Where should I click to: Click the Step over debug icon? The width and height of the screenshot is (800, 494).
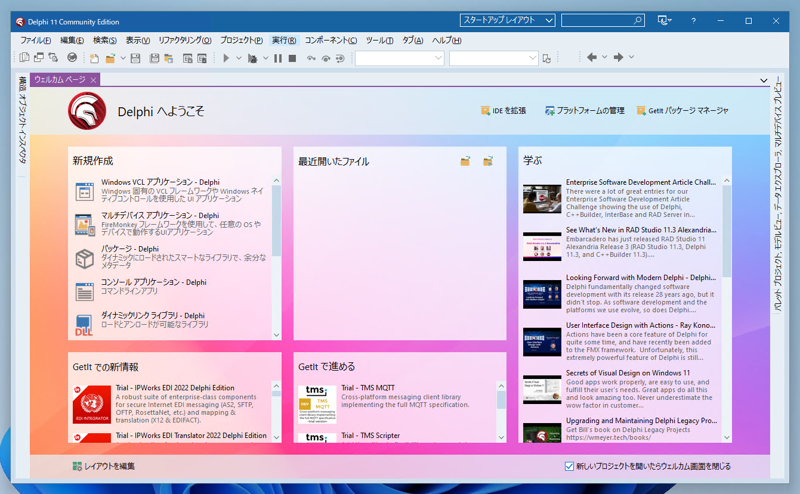coord(326,58)
